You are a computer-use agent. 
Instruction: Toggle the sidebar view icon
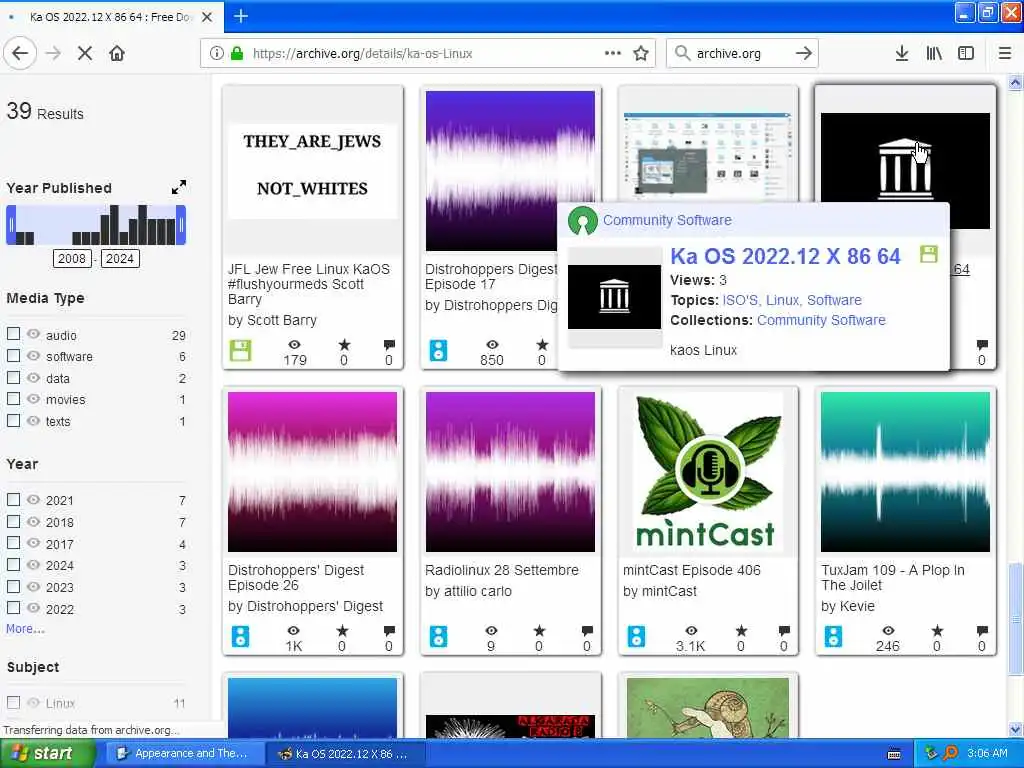click(x=966, y=54)
